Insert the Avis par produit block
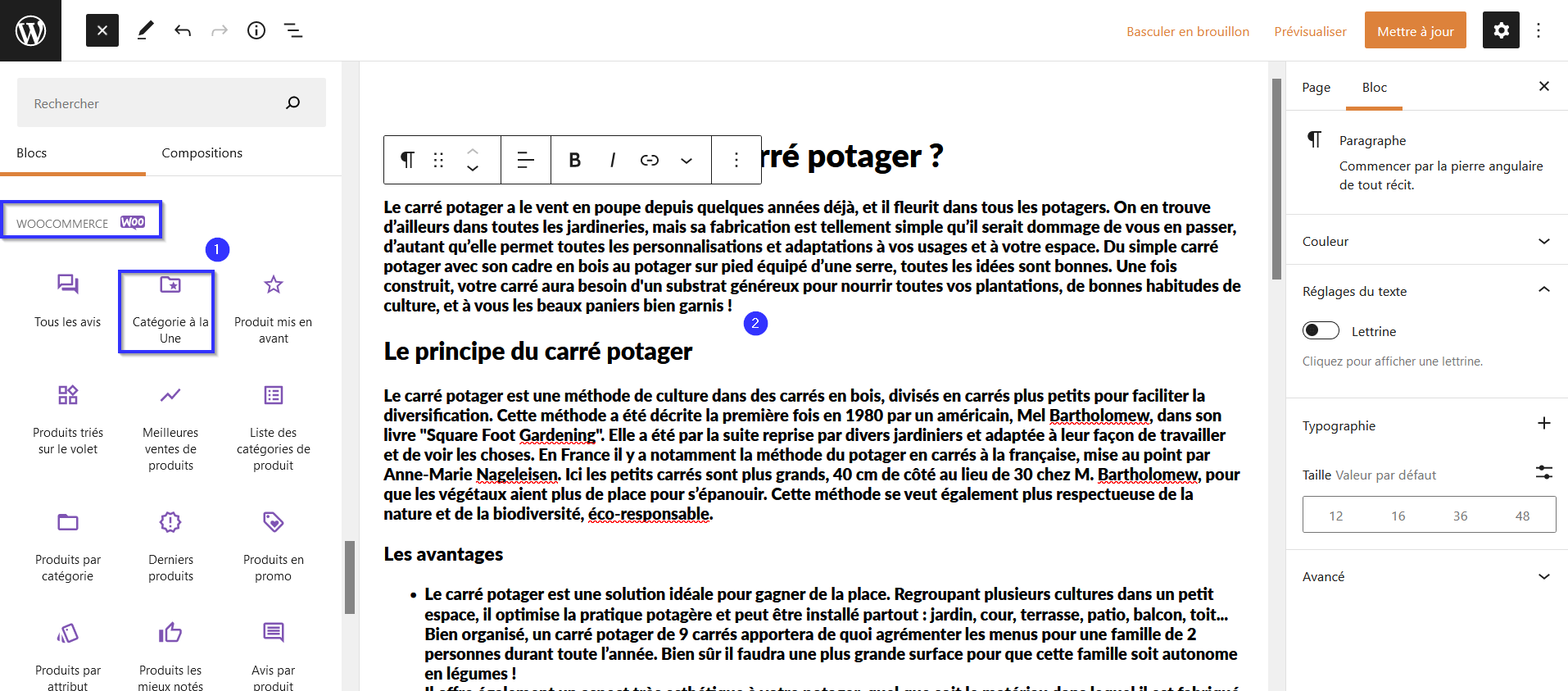The width and height of the screenshot is (1568, 691). [274, 656]
